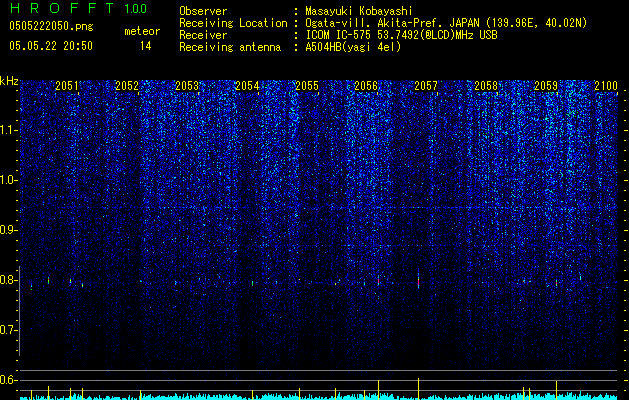Click the Receiver field label
The height and width of the screenshot is (400, 629).
[x=203, y=35]
